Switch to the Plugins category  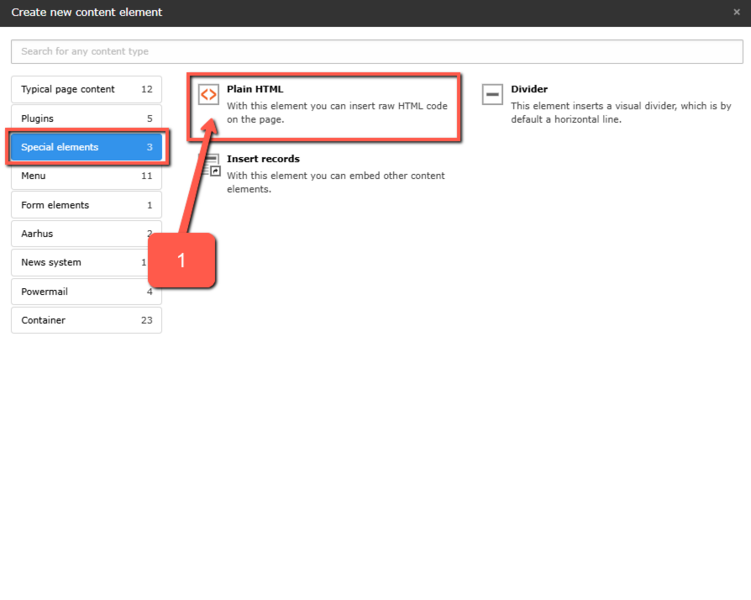point(86,118)
